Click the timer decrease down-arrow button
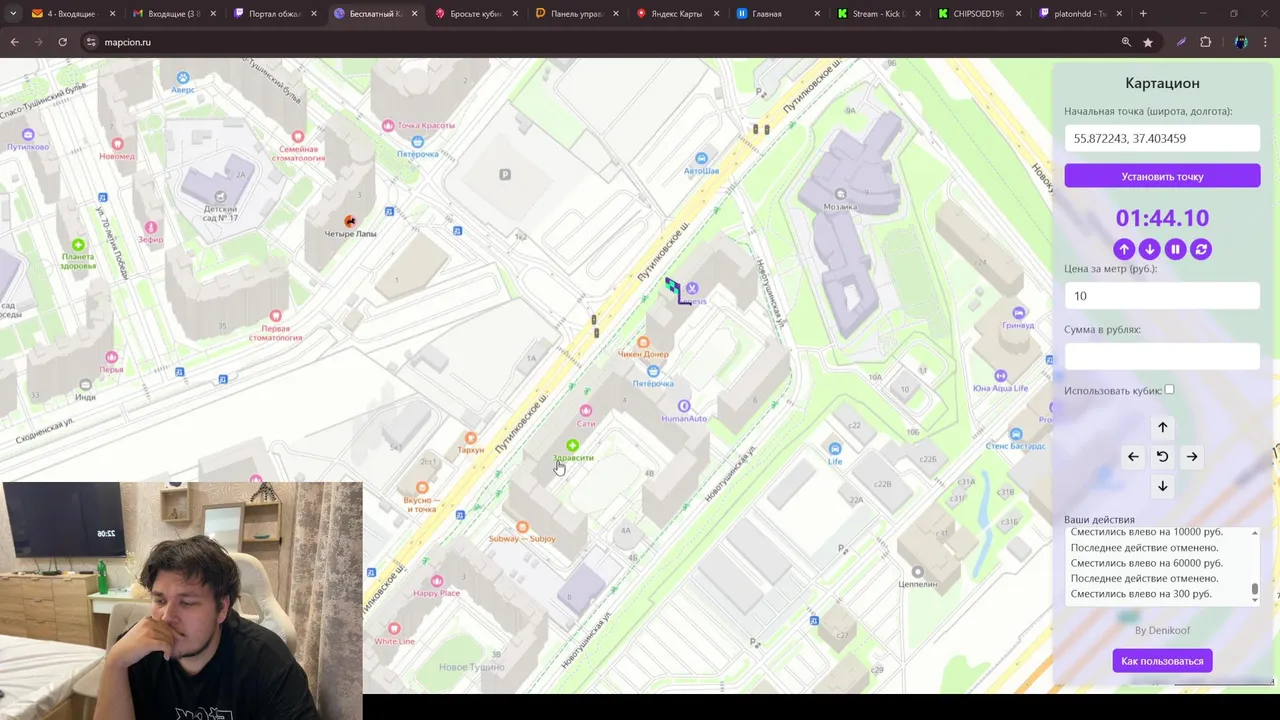 coord(1150,249)
